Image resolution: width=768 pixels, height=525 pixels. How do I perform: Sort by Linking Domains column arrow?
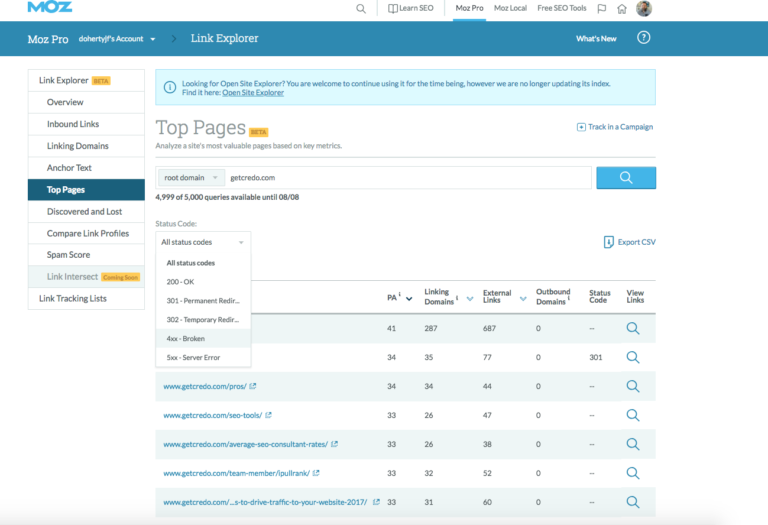tap(470, 298)
